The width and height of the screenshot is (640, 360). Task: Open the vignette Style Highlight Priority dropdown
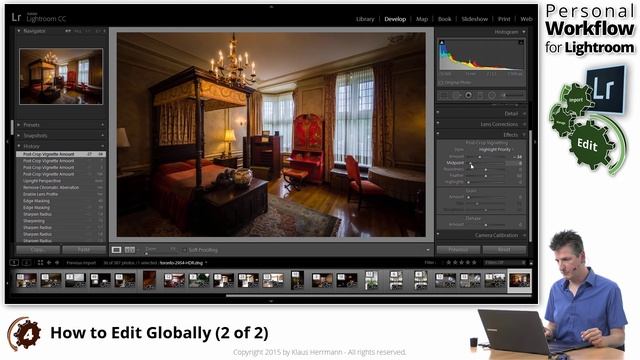click(x=497, y=150)
